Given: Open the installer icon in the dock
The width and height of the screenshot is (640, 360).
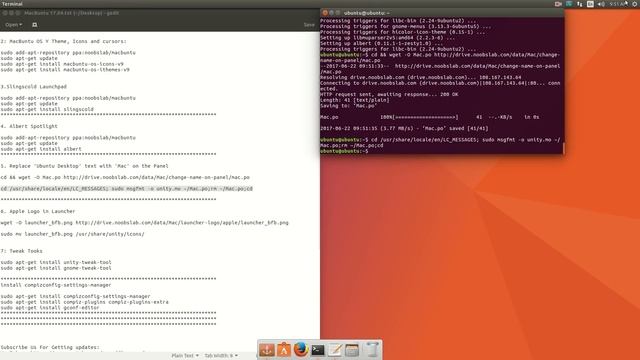Looking at the screenshot, I should [267, 350].
